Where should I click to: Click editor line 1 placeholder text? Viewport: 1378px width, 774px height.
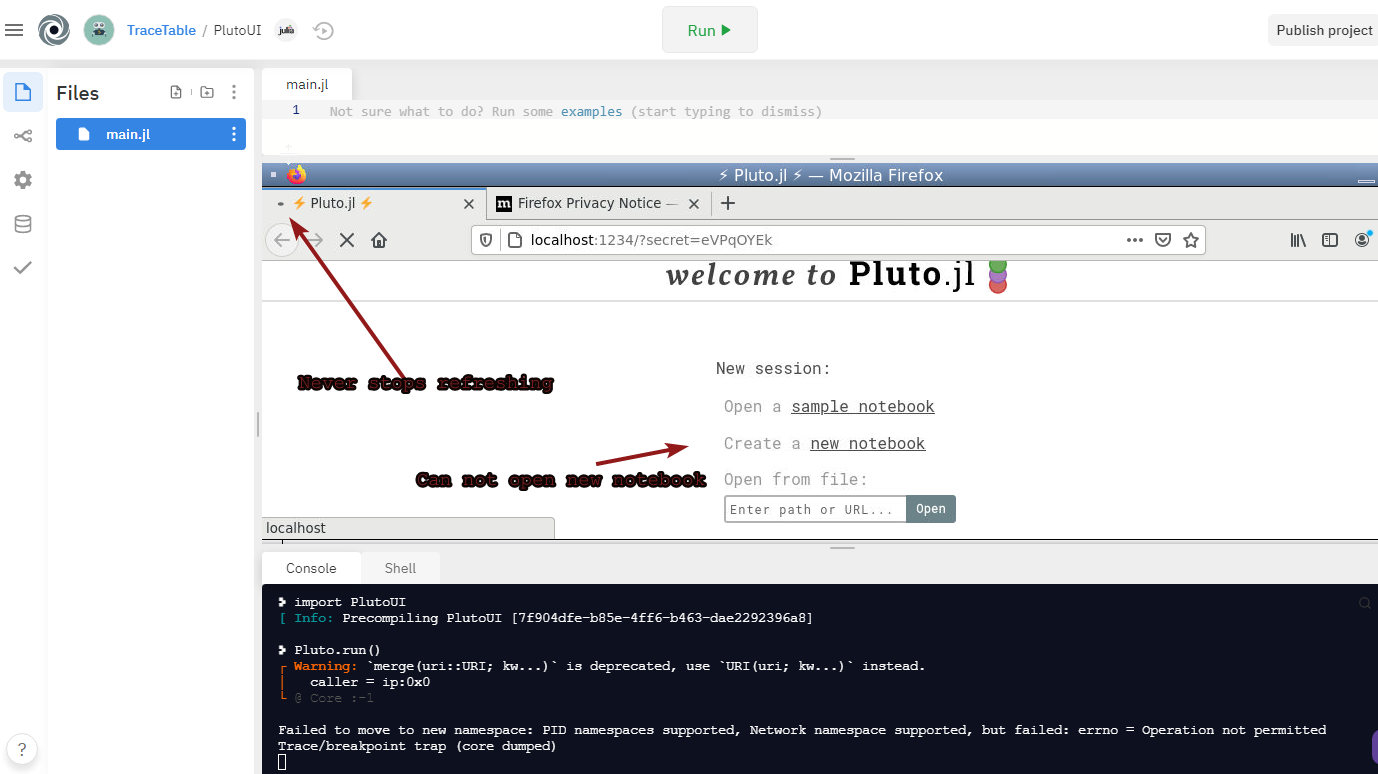tap(575, 111)
